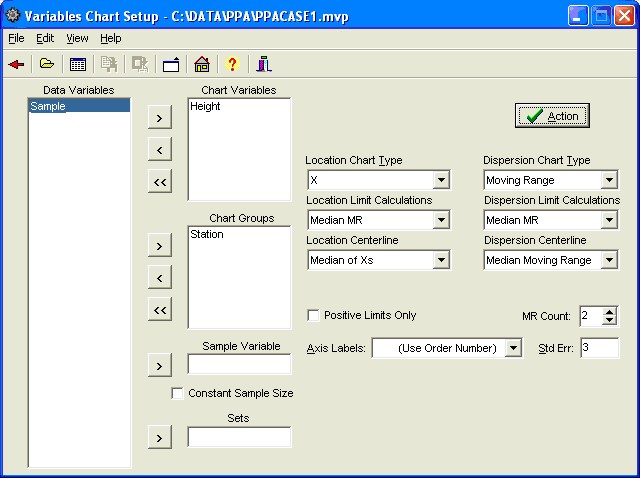Expand Location Limit Calculations dropdown

(441, 220)
